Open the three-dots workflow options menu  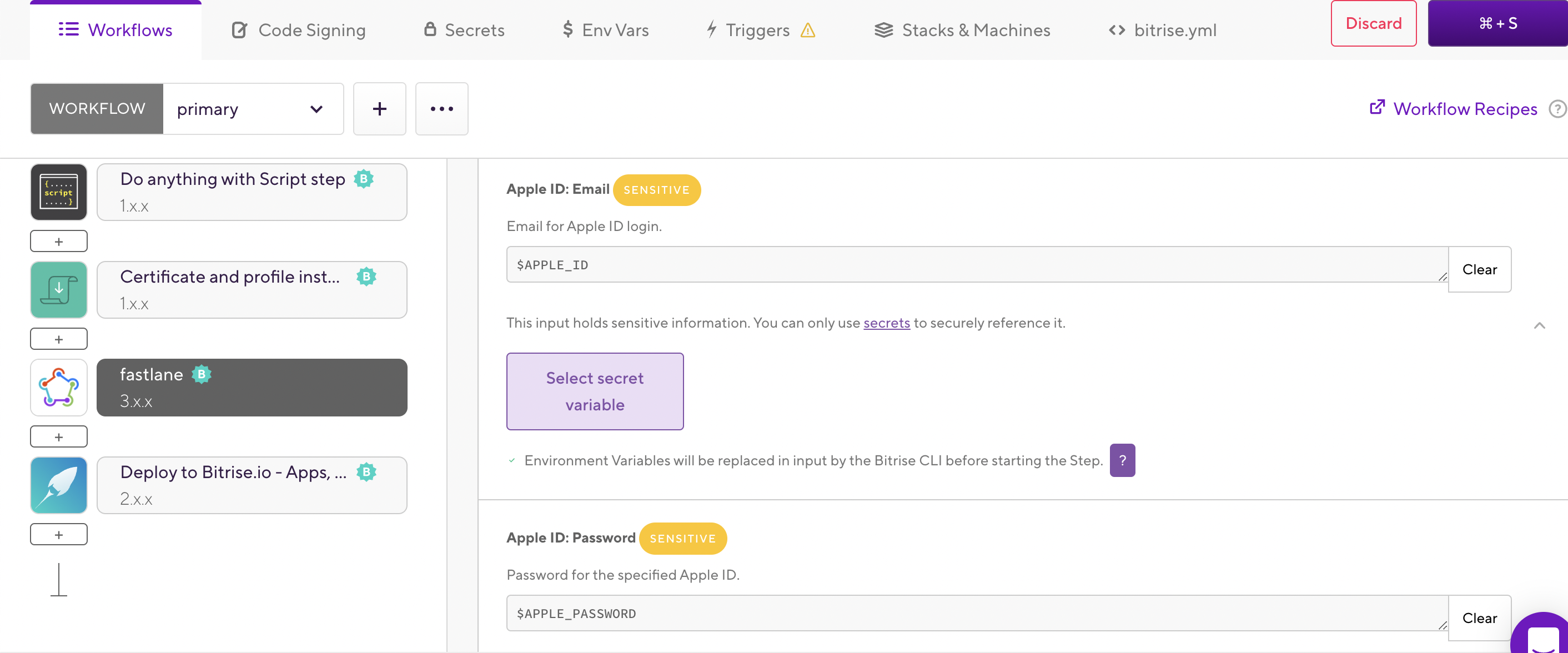coord(441,109)
